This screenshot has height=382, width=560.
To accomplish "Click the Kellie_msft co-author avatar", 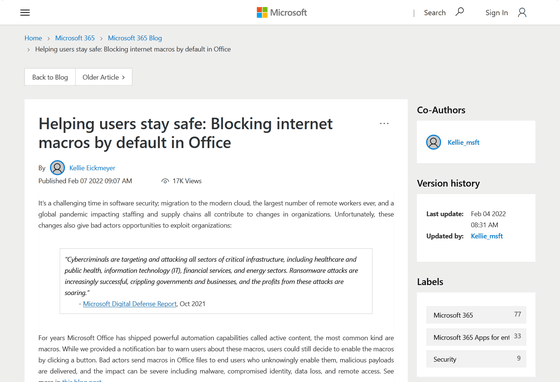I will pyautogui.click(x=433, y=142).
